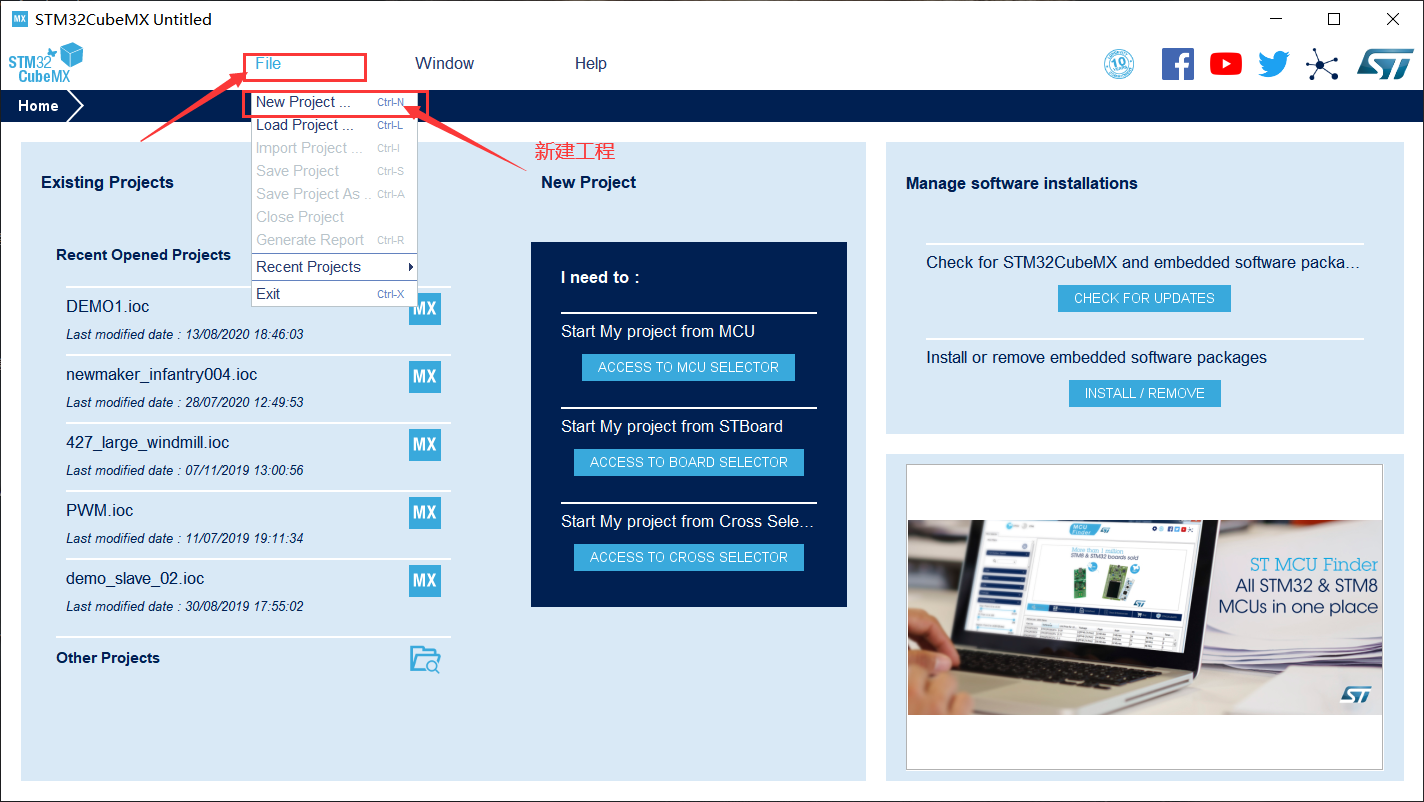Click the Other Projects label

click(x=108, y=658)
